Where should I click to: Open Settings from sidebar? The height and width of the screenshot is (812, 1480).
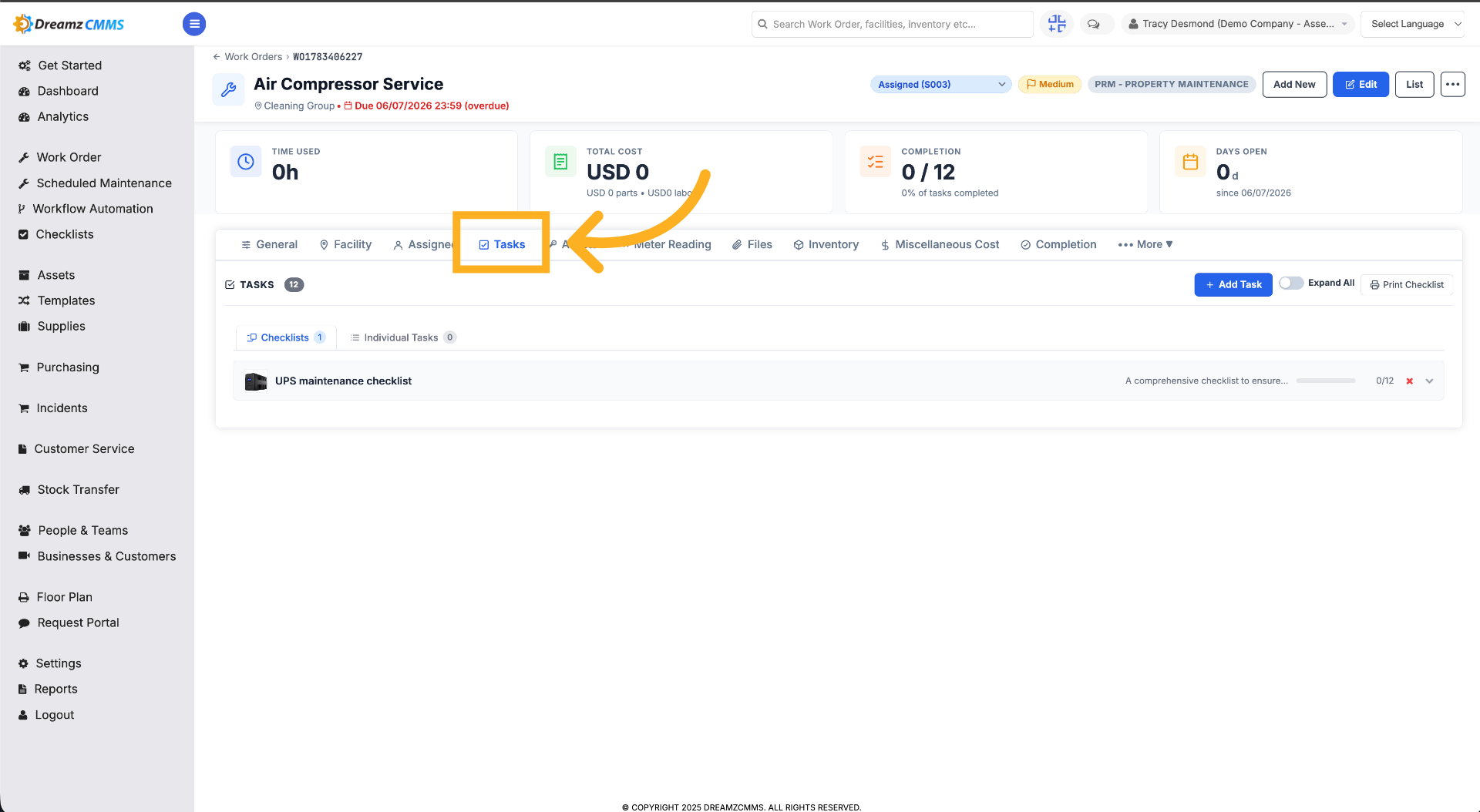click(x=59, y=663)
